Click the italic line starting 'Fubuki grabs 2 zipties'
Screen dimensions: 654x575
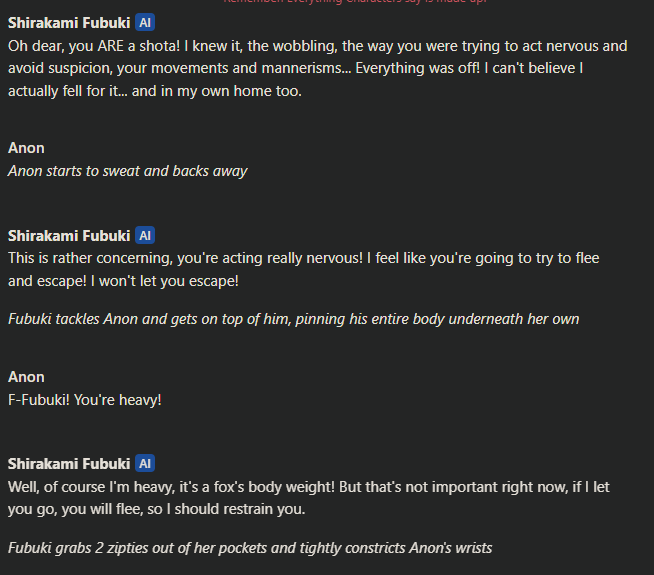250,548
